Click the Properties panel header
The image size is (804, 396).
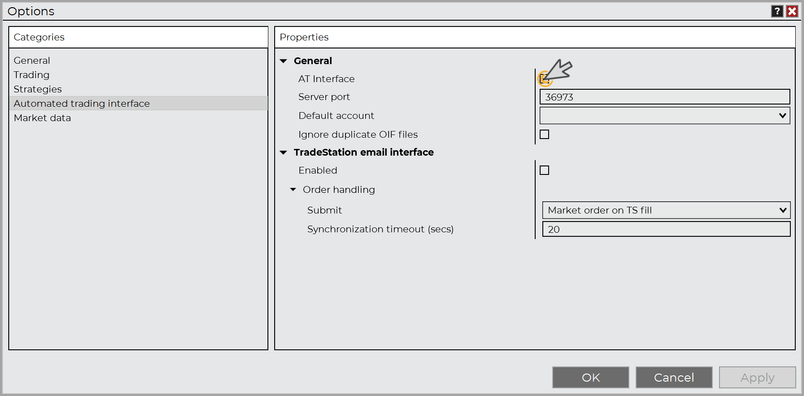(x=535, y=37)
